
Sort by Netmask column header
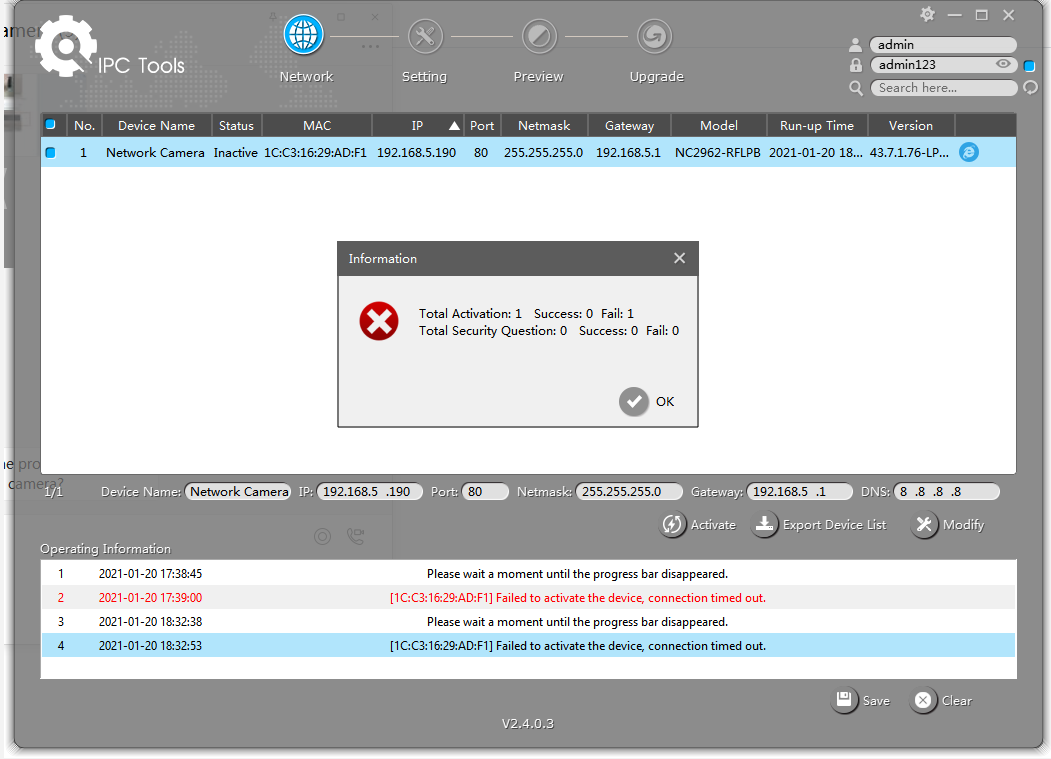coord(544,125)
